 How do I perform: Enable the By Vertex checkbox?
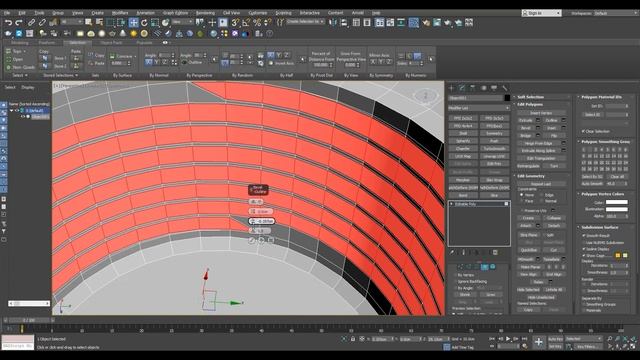455,275
